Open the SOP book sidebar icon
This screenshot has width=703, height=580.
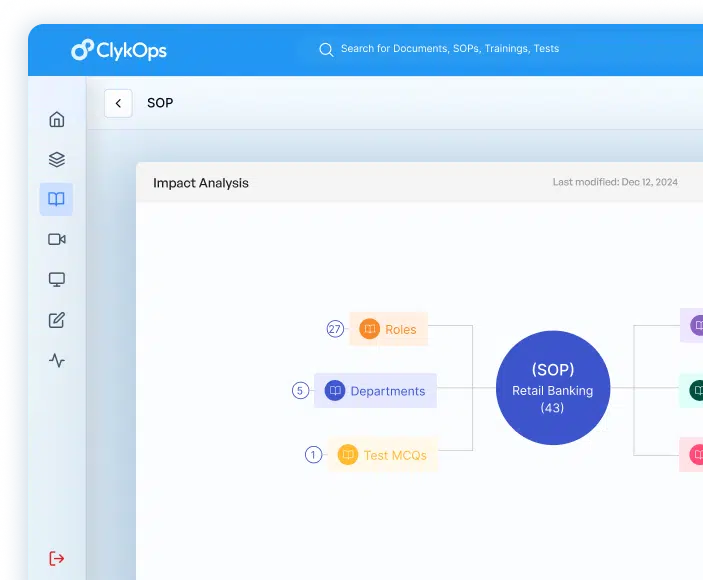[x=57, y=199]
